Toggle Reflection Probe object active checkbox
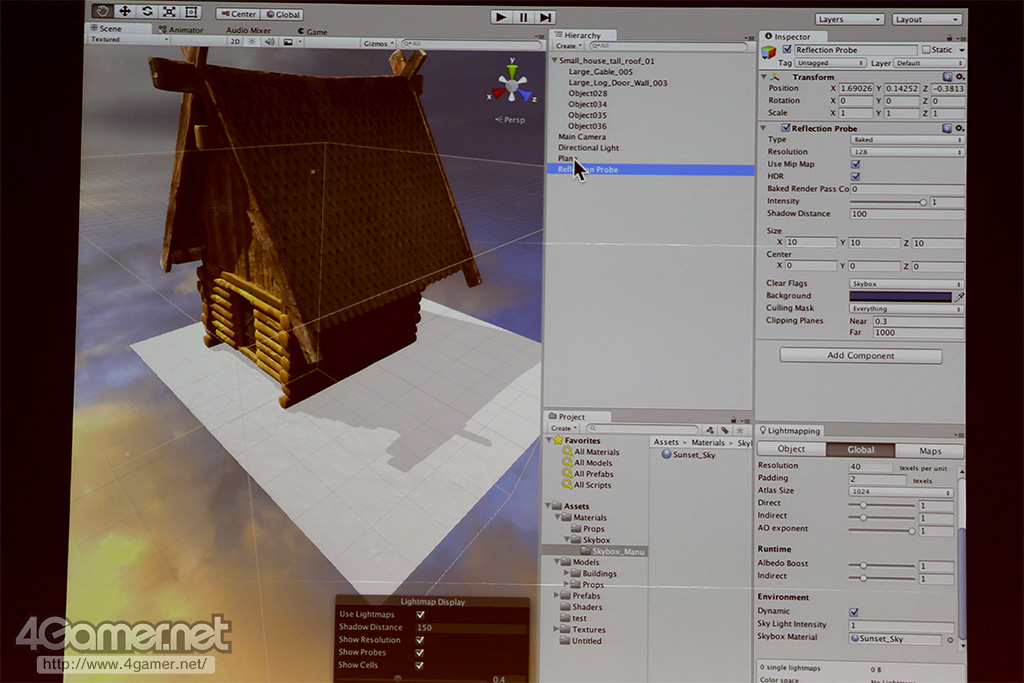 click(x=787, y=50)
